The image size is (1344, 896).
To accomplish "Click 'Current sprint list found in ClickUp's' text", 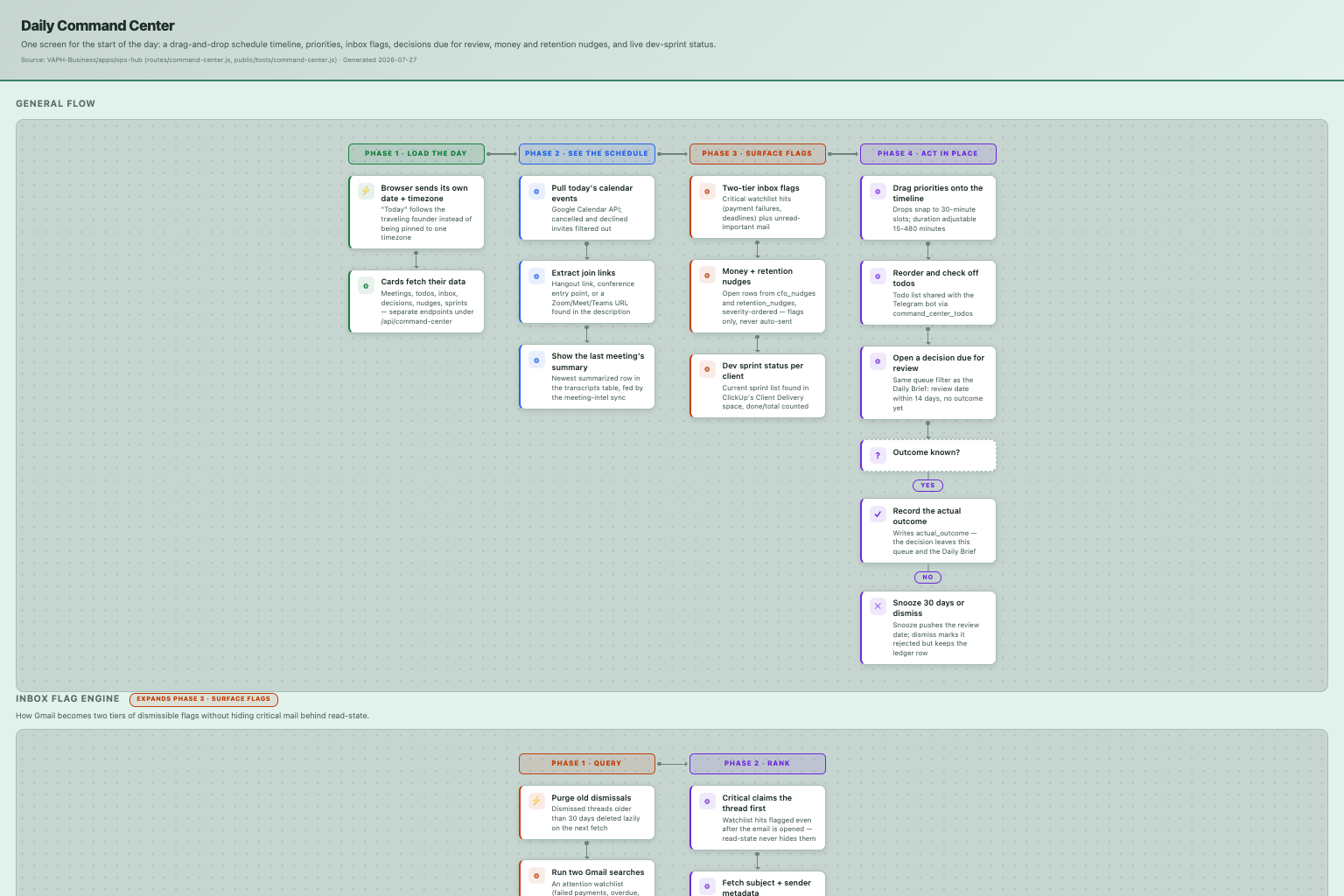I will click(x=766, y=397).
